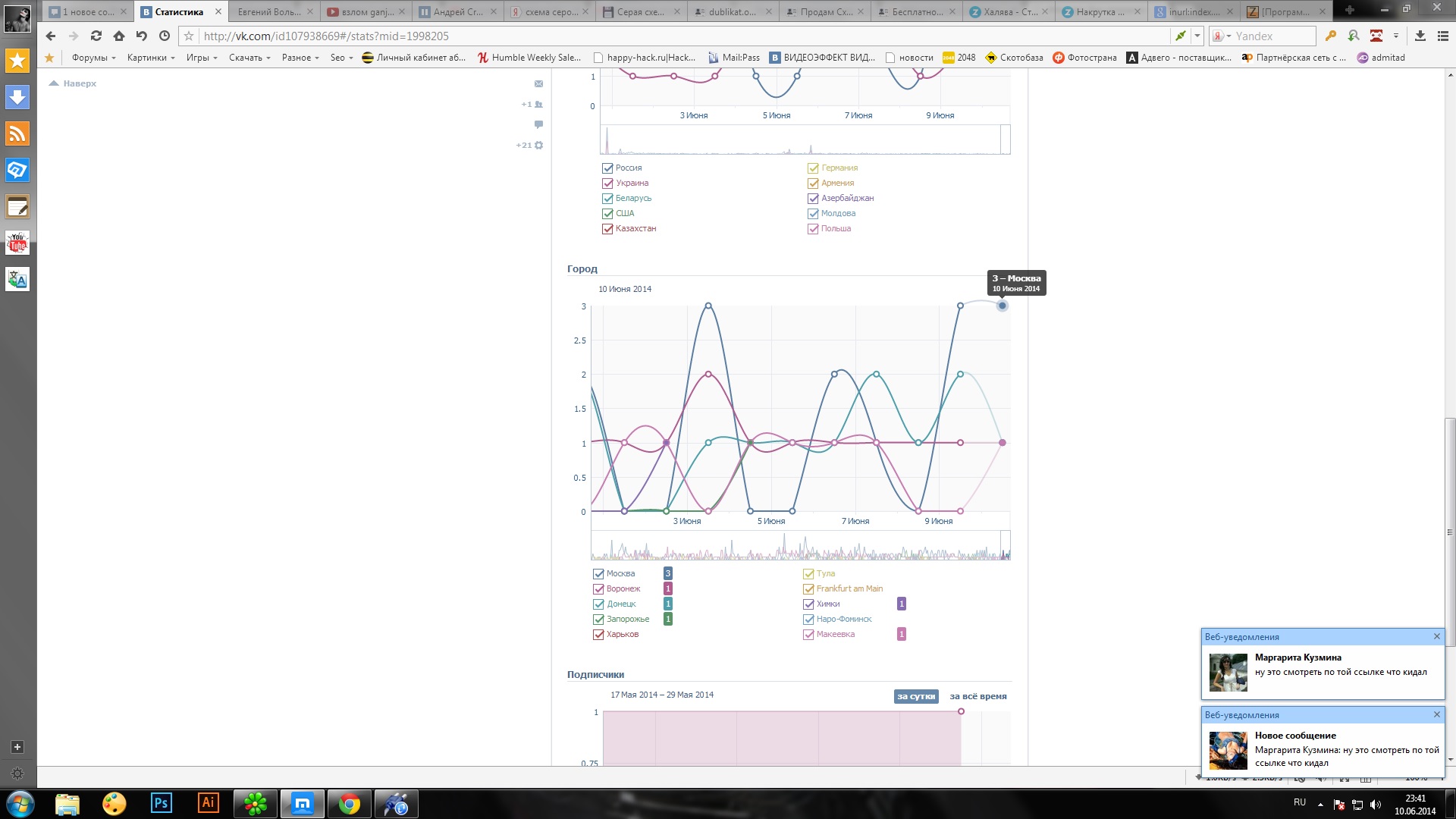Click the sidebar translator icon

point(17,279)
